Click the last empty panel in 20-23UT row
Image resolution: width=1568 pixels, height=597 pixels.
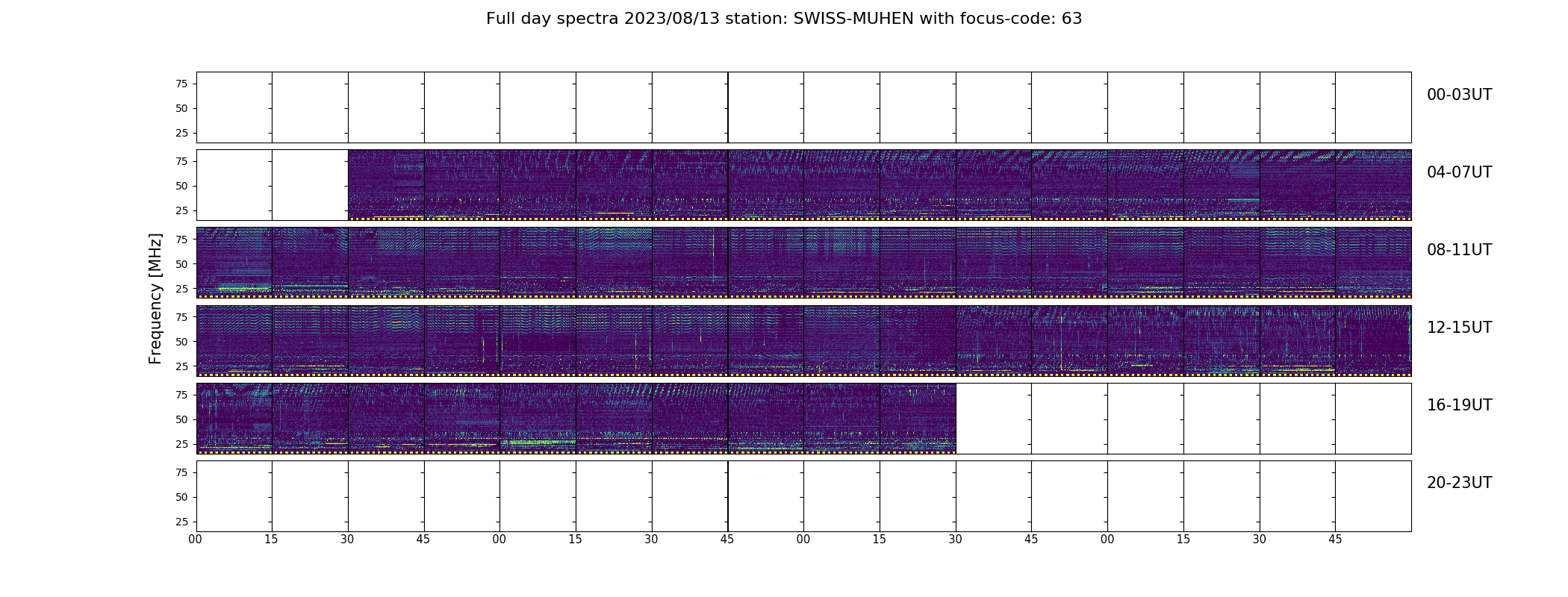coord(1373,496)
